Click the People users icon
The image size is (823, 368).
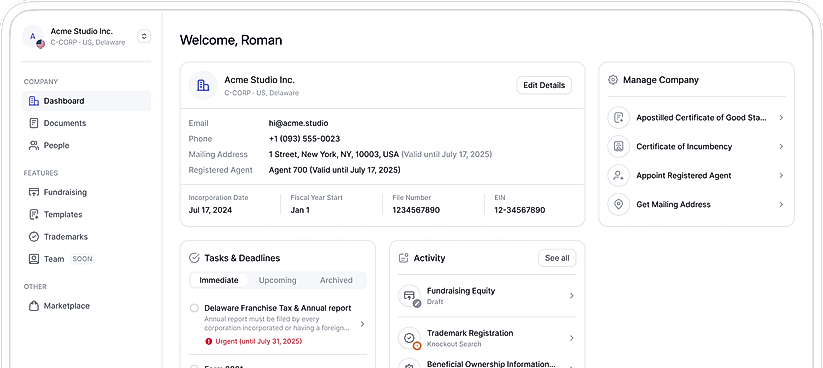click(34, 145)
